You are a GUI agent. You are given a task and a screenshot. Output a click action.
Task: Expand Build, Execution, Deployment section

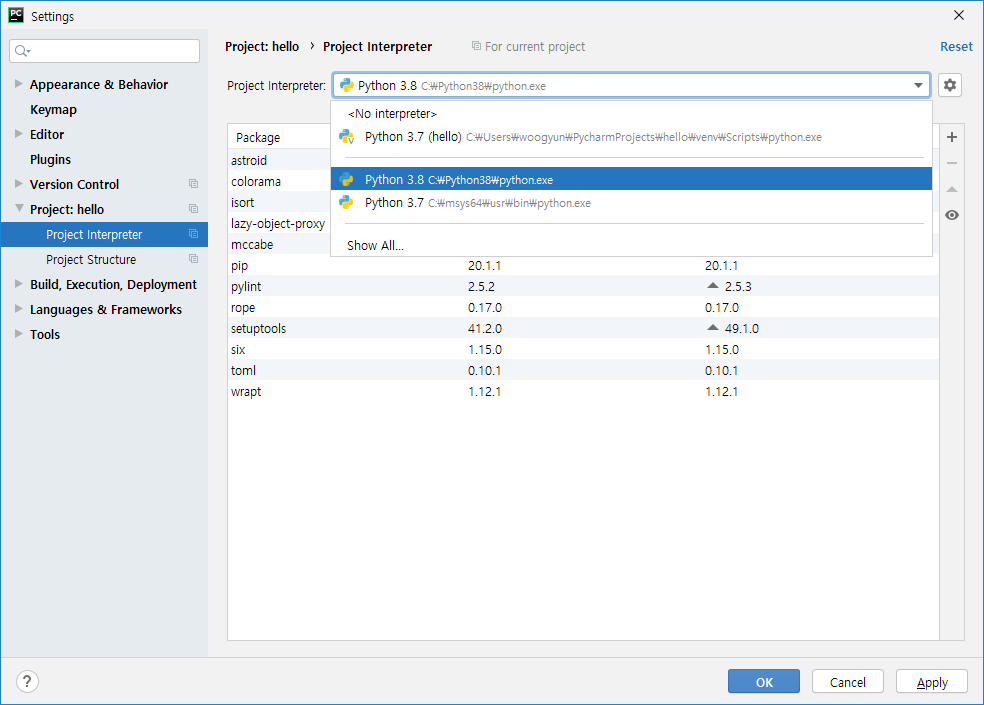[x=19, y=284]
